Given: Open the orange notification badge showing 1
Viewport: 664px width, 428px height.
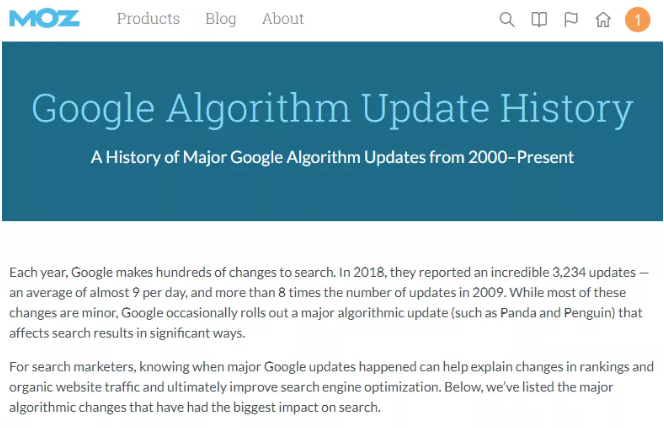Looking at the screenshot, I should 637,19.
